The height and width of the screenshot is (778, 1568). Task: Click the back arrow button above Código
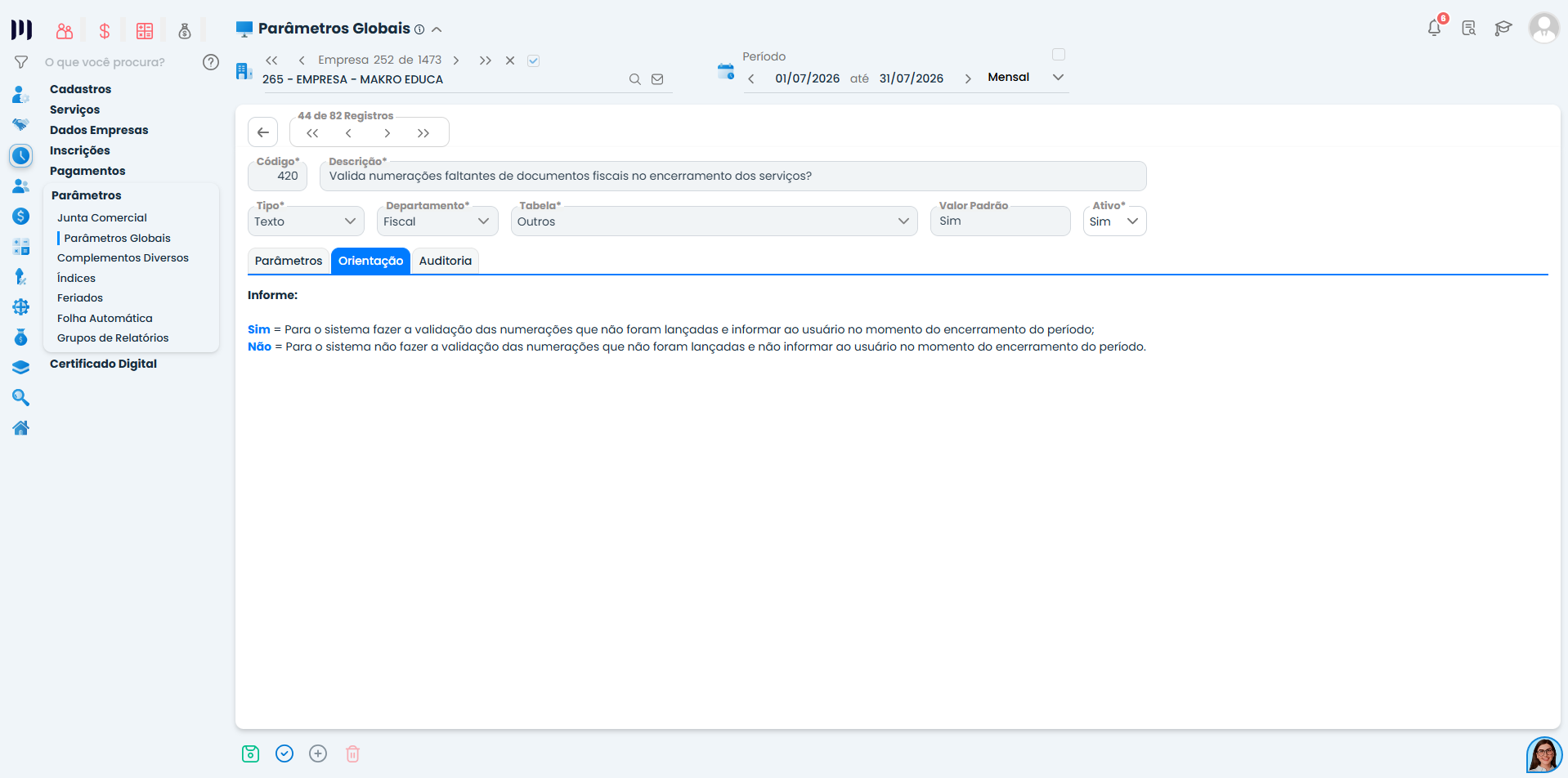tap(263, 132)
